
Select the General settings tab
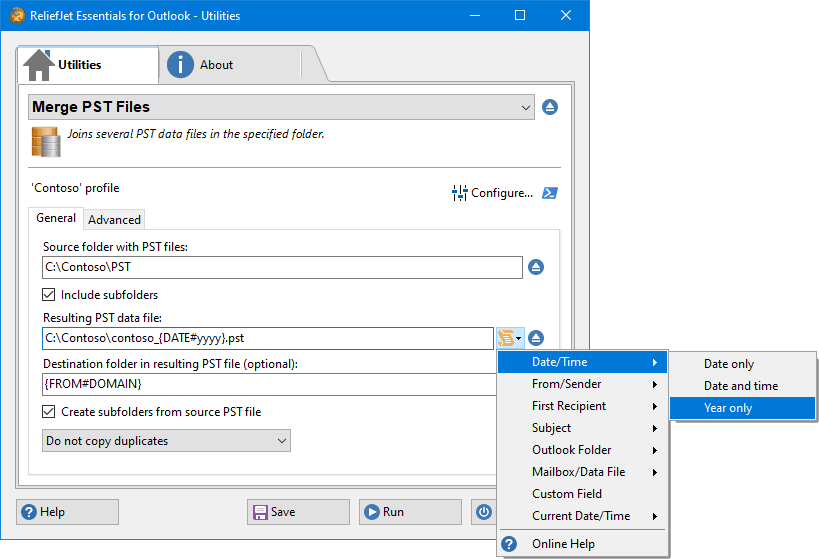pos(56,218)
